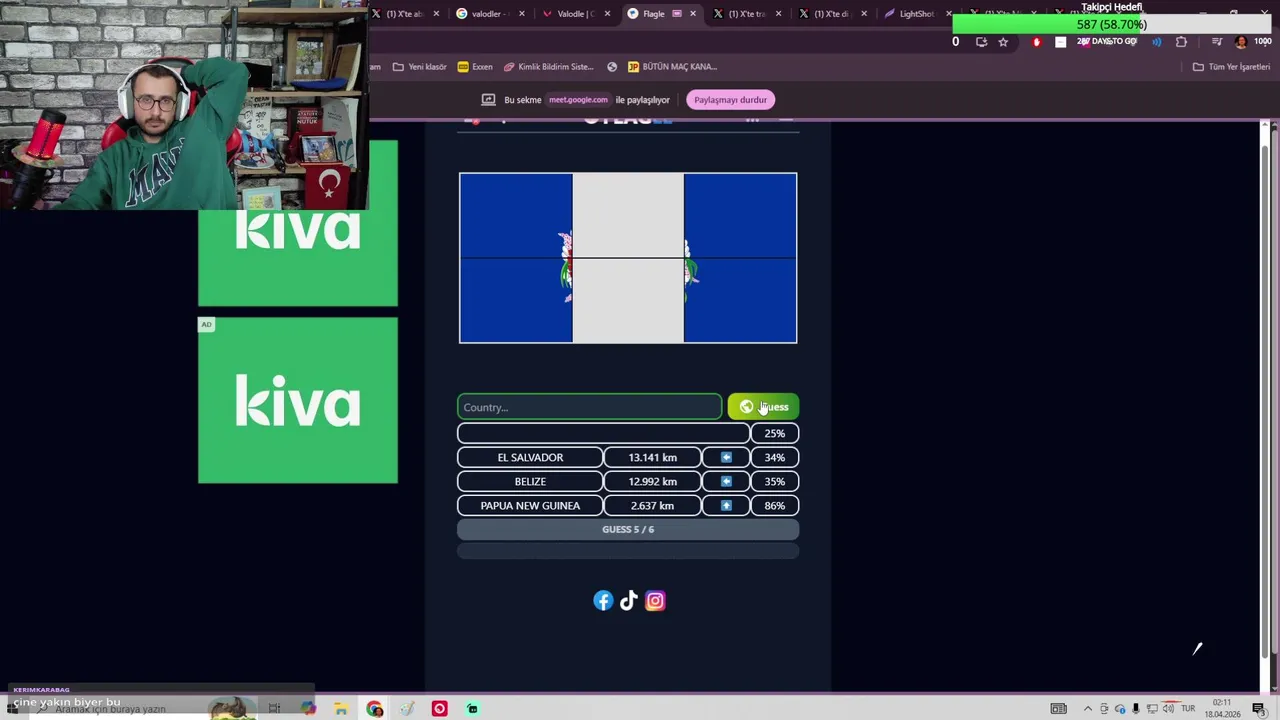Close the Flagle tab

point(692,14)
